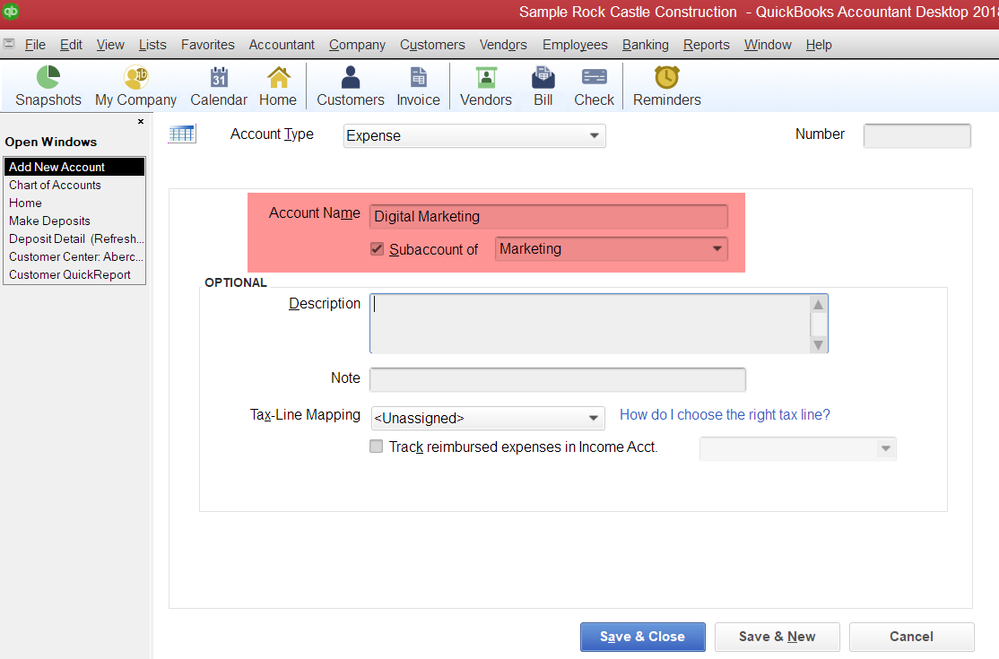The width and height of the screenshot is (999, 659).
Task: Switch to Customer QuickReport window
Action: [x=75, y=275]
